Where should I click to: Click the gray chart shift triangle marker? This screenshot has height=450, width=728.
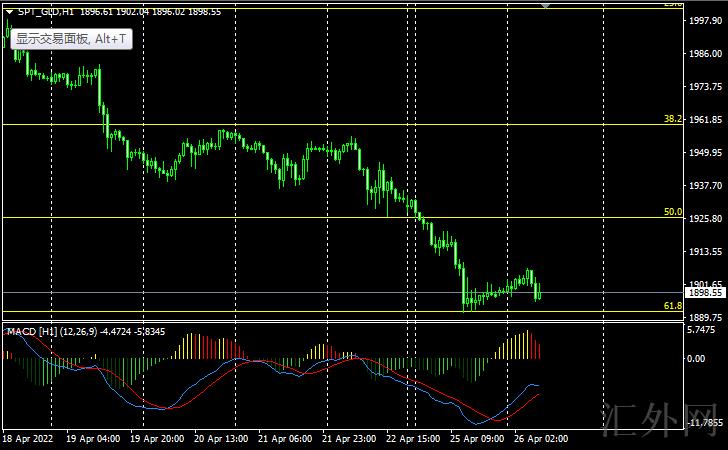click(545, 5)
